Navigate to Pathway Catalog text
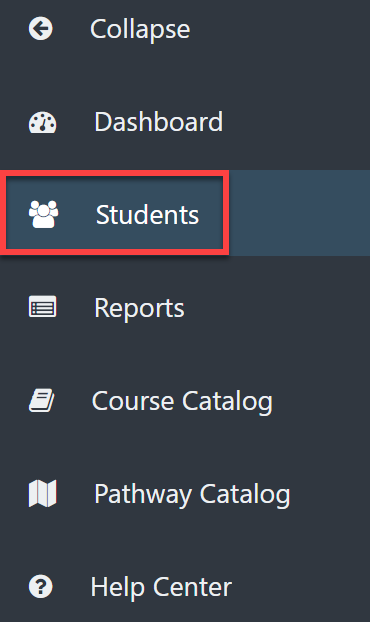The height and width of the screenshot is (622, 370). [192, 495]
